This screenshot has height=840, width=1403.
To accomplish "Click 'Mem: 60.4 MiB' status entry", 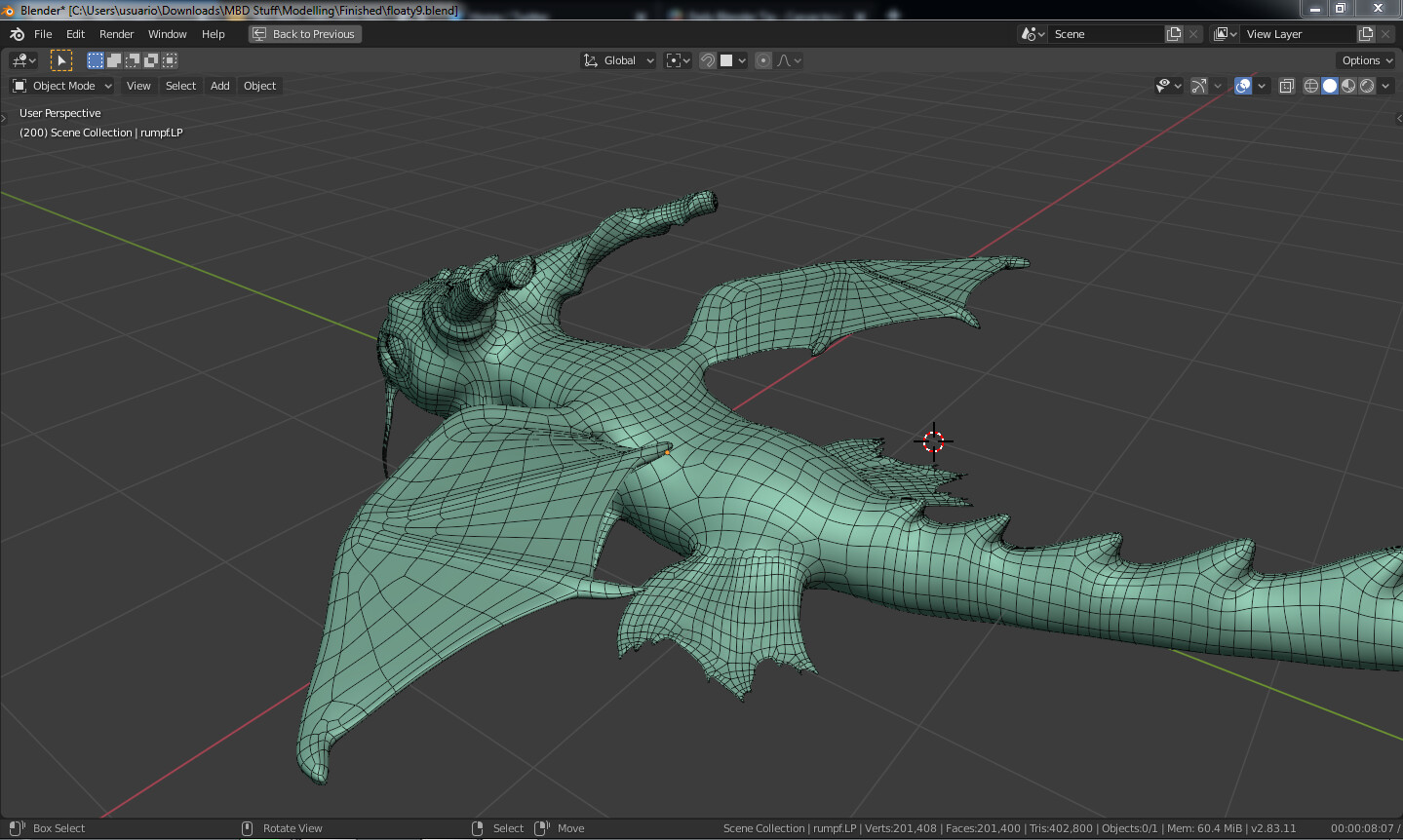I will [1205, 828].
